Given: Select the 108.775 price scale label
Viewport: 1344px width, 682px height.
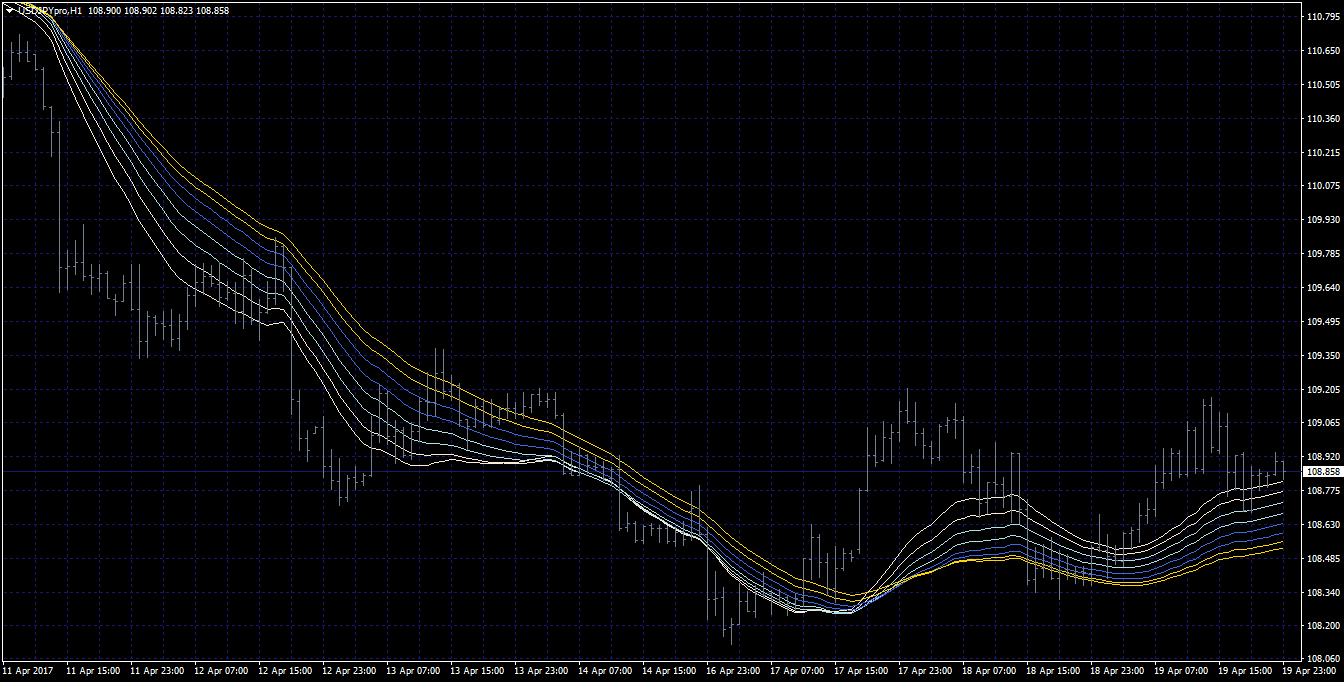Looking at the screenshot, I should pyautogui.click(x=1323, y=491).
